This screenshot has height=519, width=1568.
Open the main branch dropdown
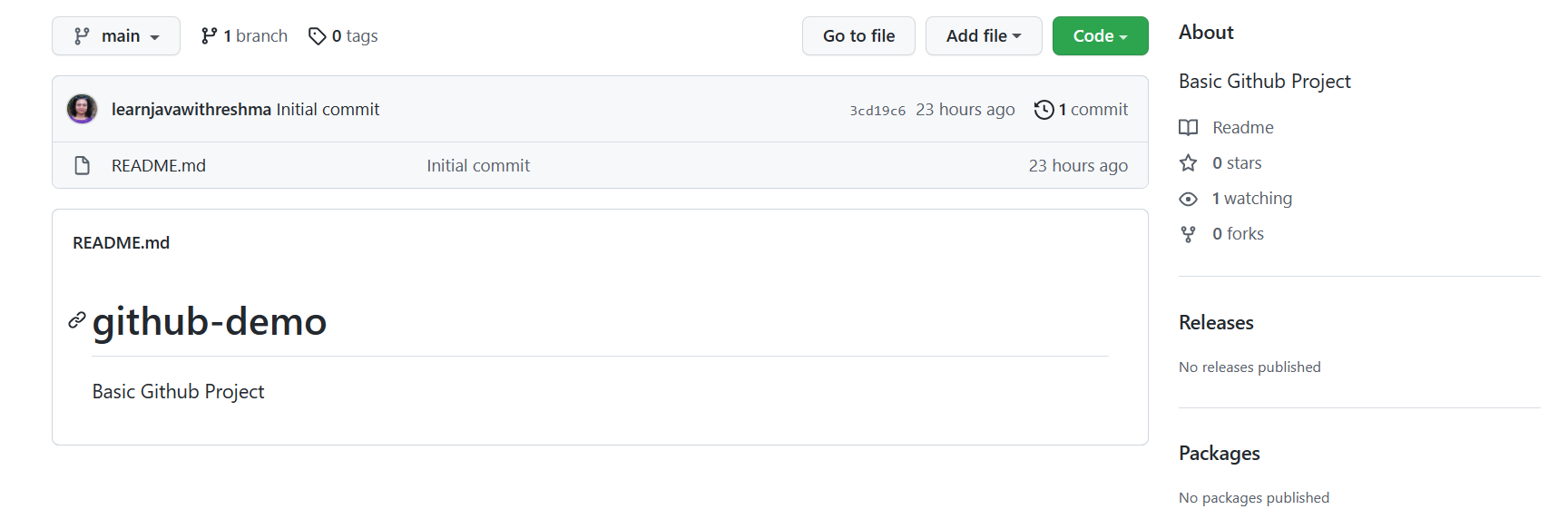click(116, 35)
